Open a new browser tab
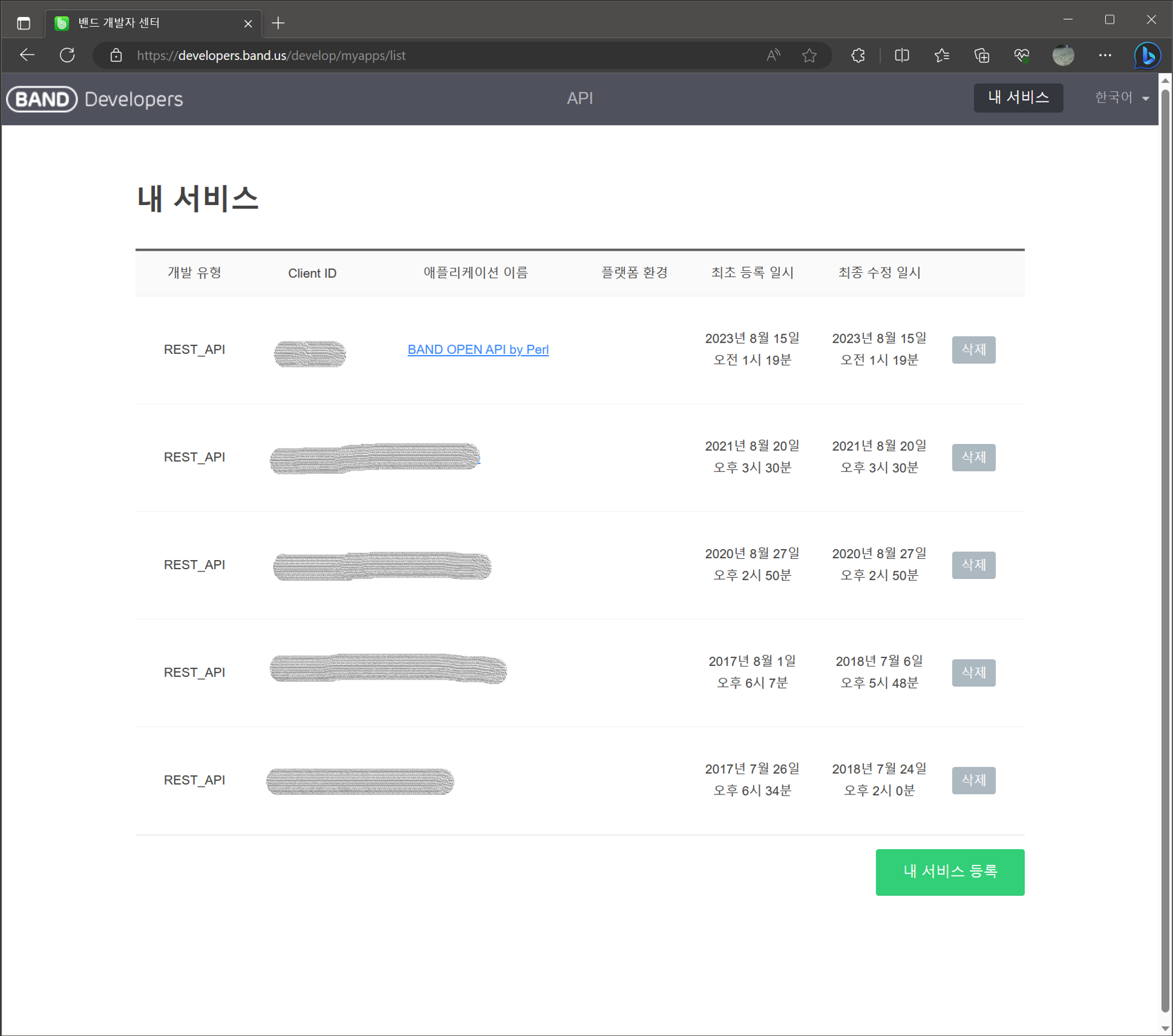Screen dimensions: 1173x1036 click(x=278, y=24)
